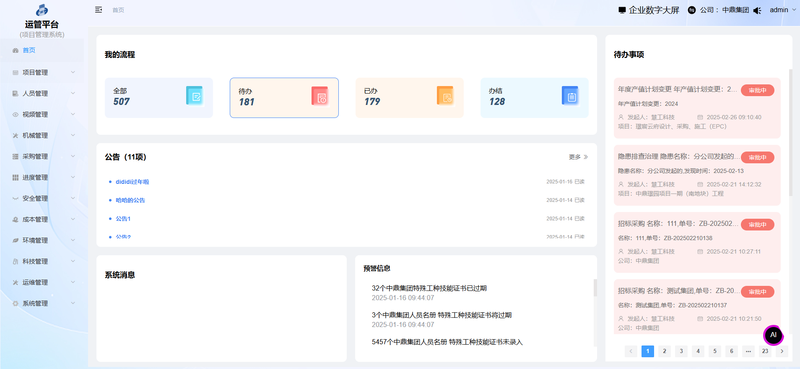Click the 机械管理 tools icon
The width and height of the screenshot is (800, 369).
[15, 135]
